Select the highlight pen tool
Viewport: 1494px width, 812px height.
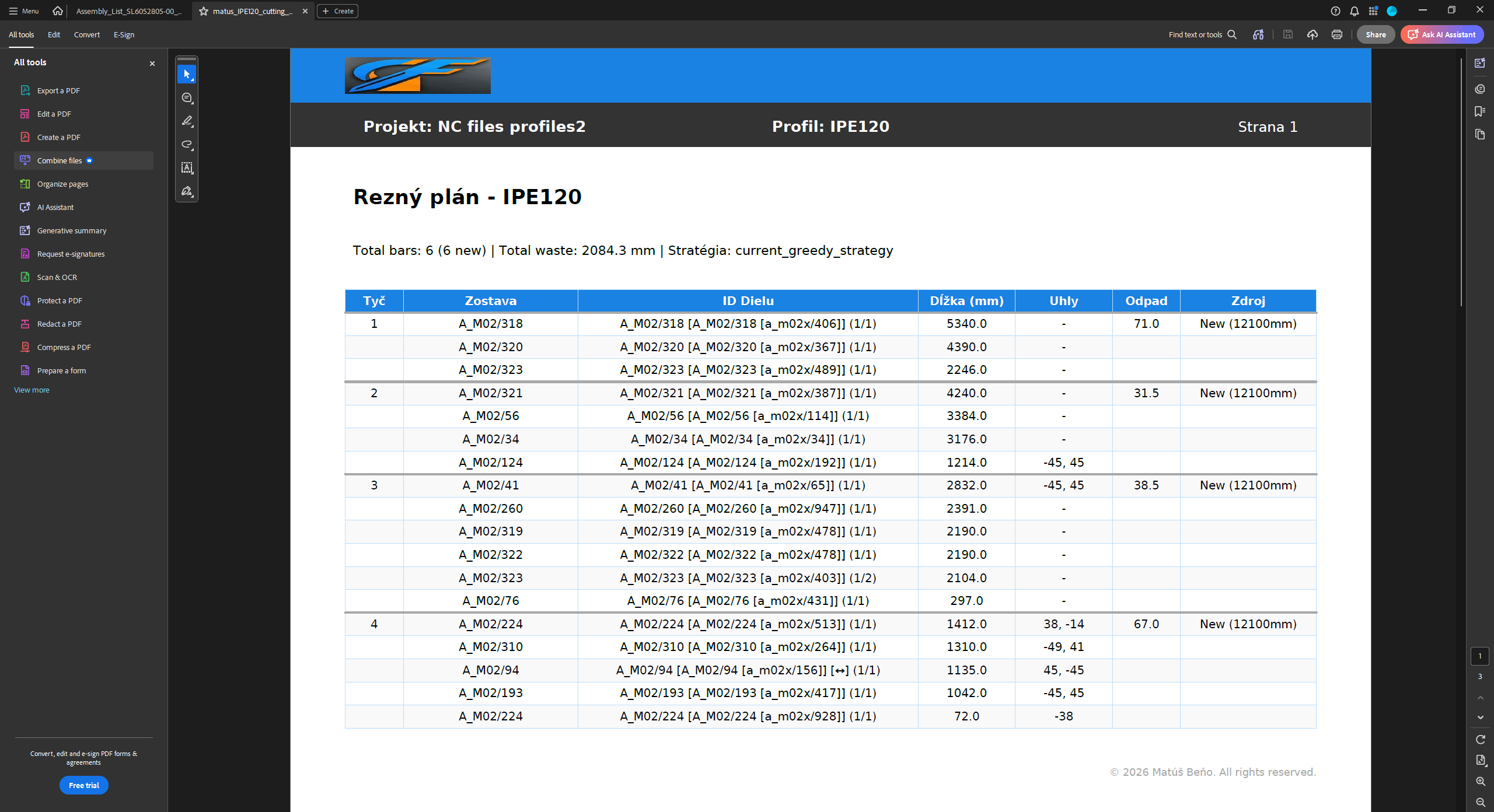coord(187,121)
